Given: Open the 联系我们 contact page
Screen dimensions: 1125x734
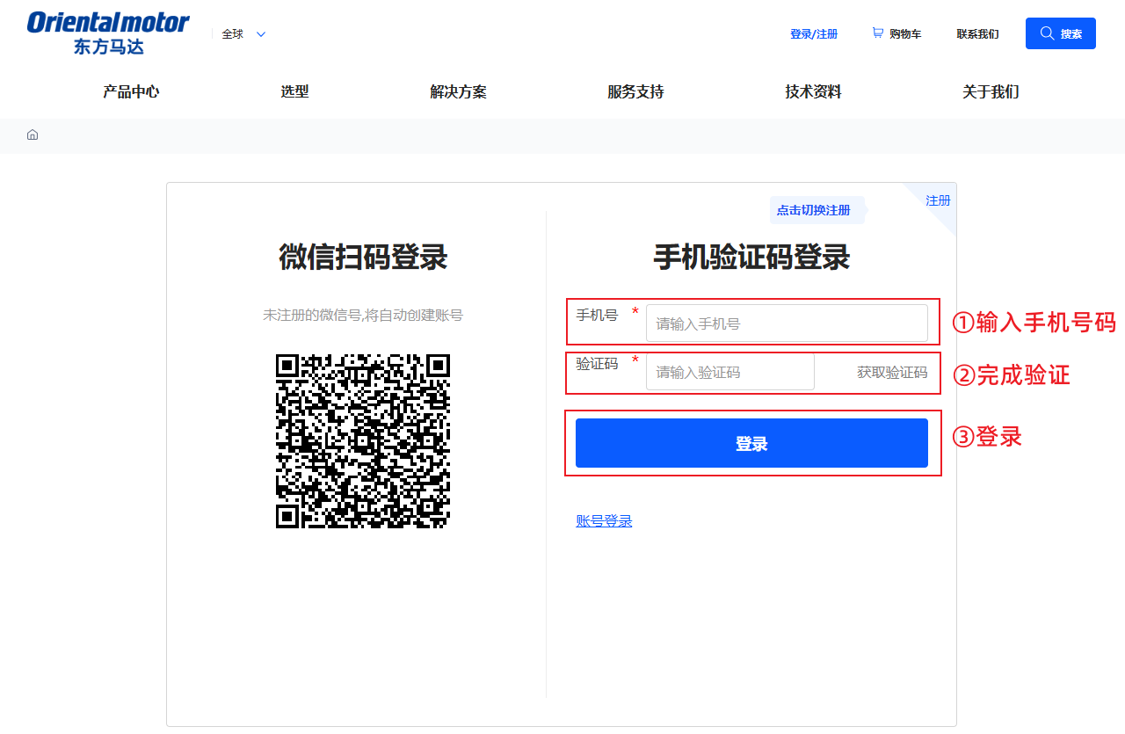Looking at the screenshot, I should [x=976, y=33].
